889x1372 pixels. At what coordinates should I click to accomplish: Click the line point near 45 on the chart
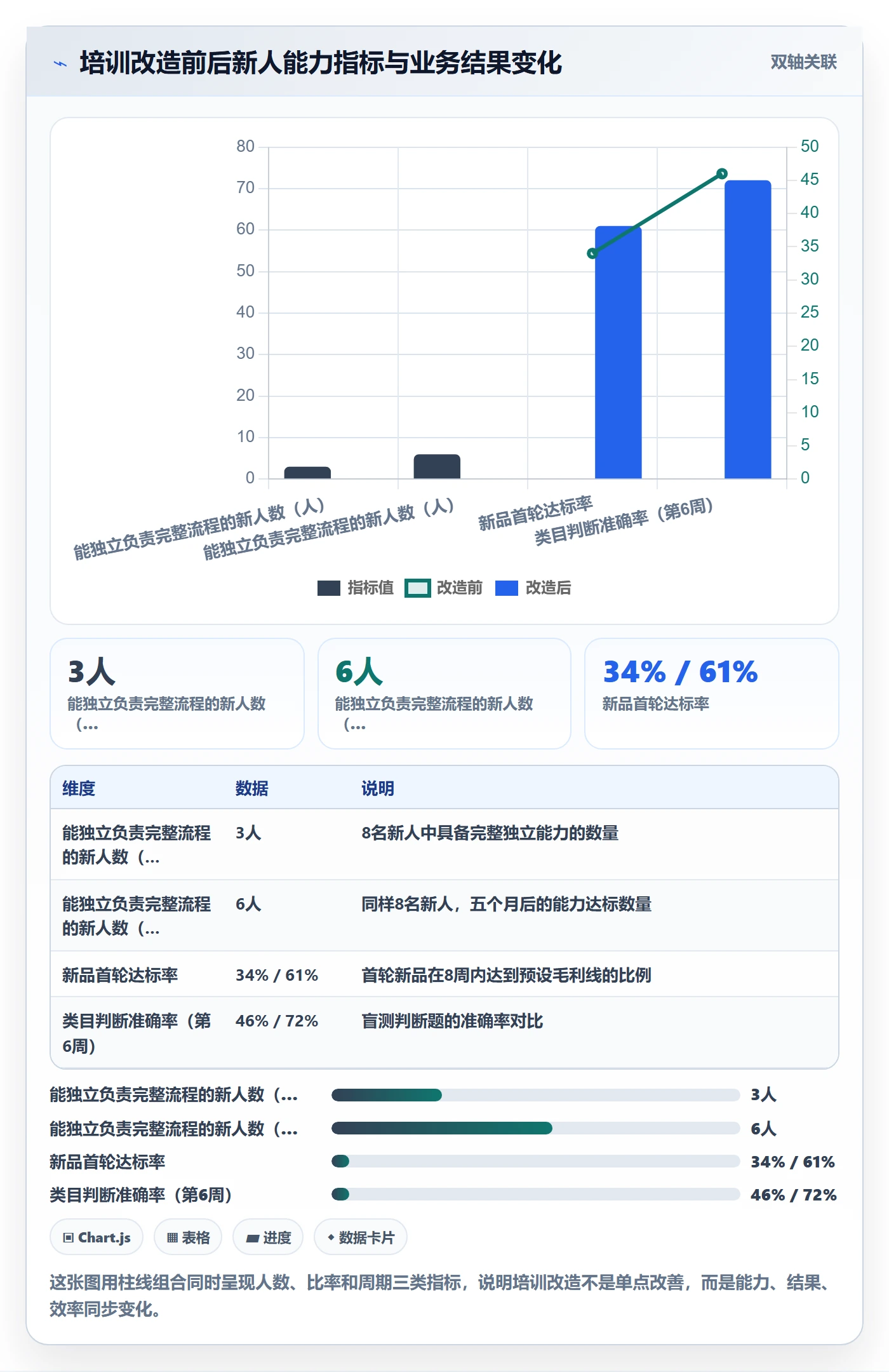[x=722, y=173]
